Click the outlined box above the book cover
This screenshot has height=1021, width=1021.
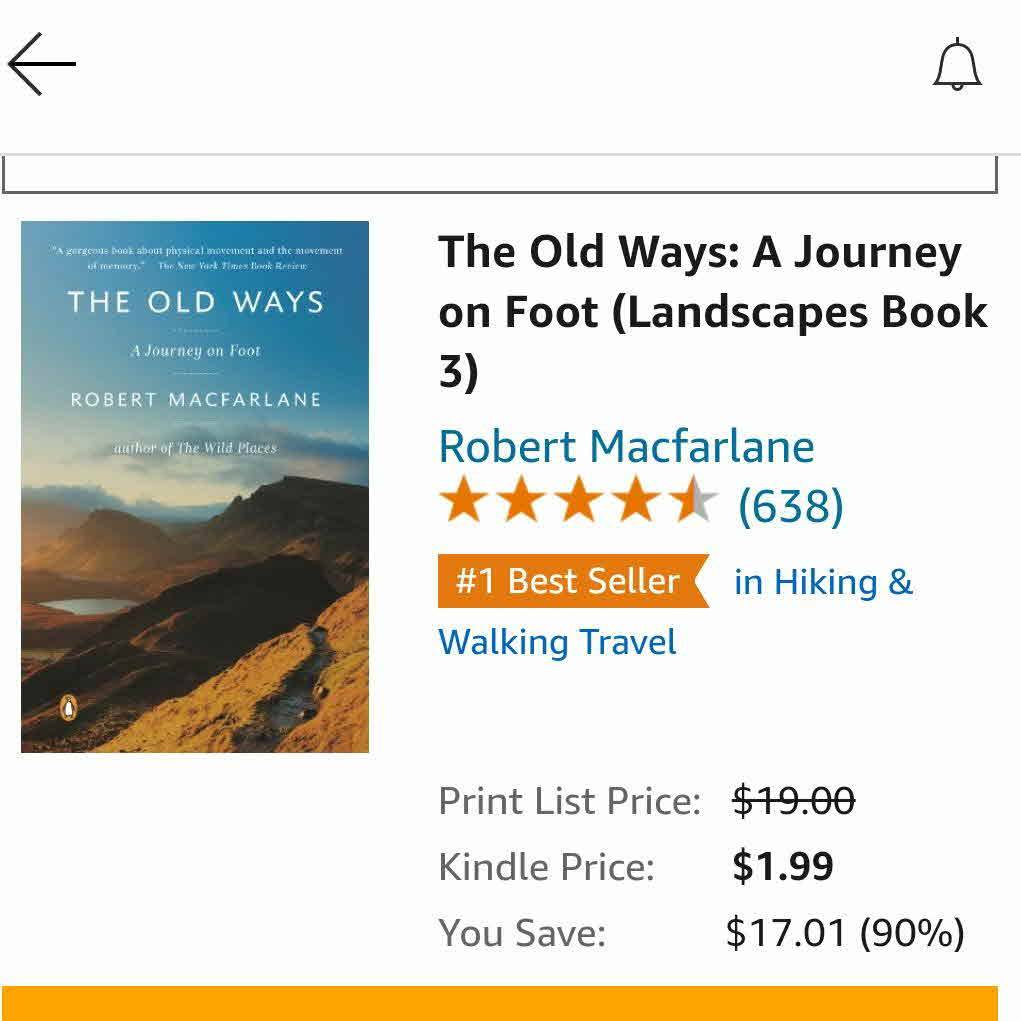(x=500, y=176)
